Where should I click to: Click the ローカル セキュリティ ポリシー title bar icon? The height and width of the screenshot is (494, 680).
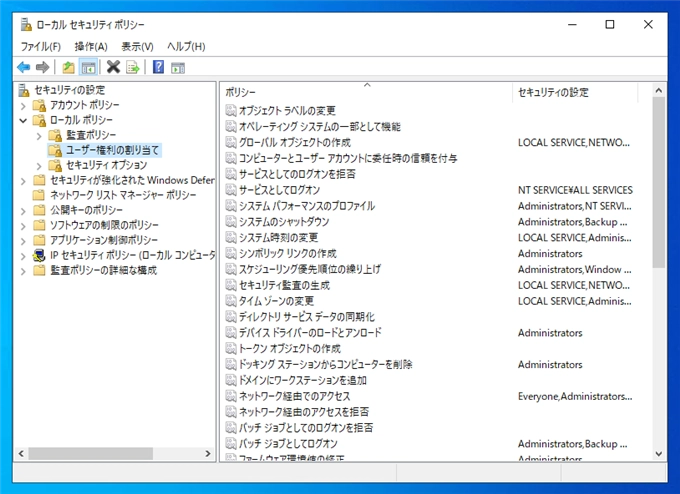point(26,25)
